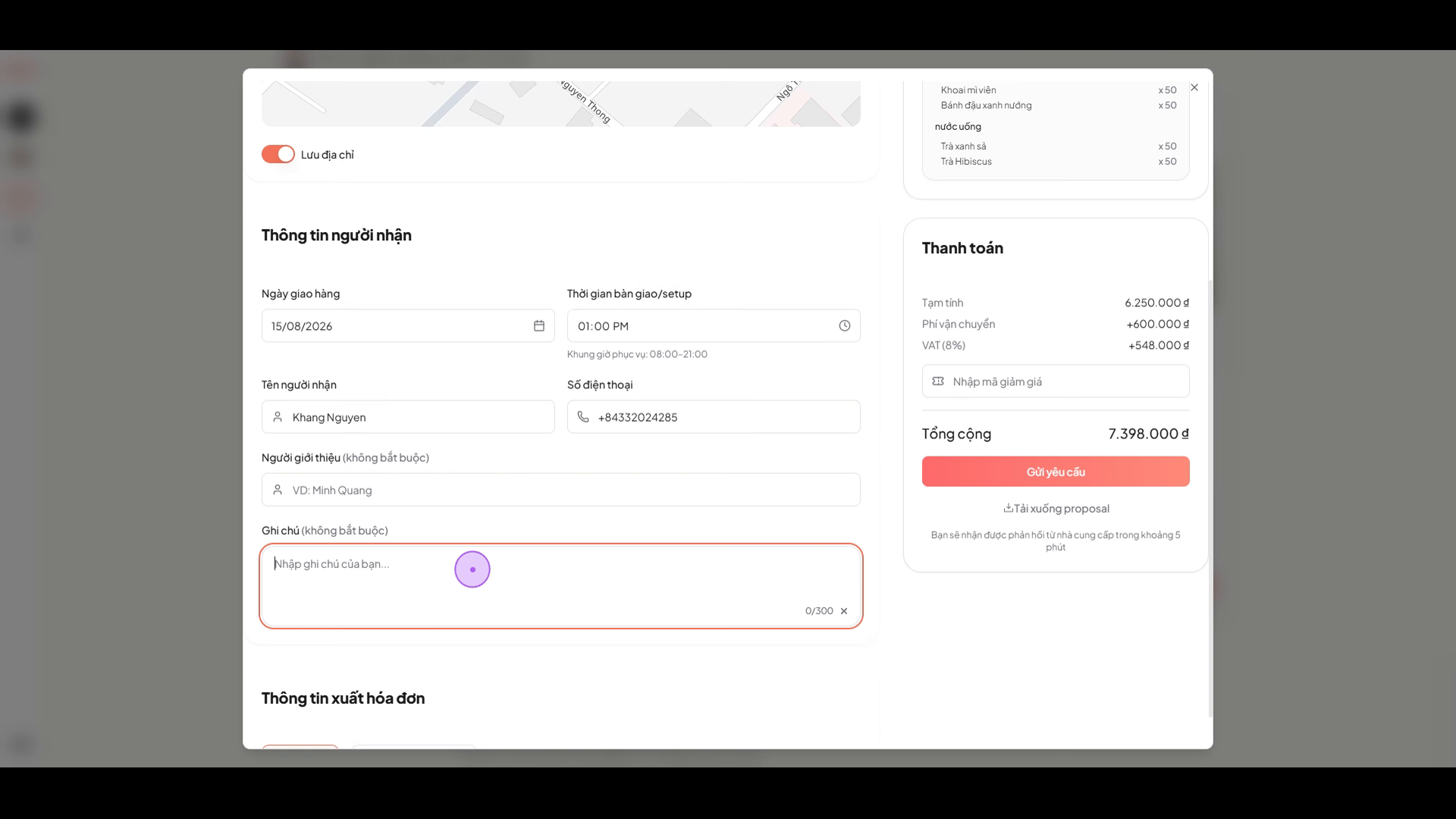Click the phone number field +84332024285
The width and height of the screenshot is (1456, 819).
click(714, 417)
